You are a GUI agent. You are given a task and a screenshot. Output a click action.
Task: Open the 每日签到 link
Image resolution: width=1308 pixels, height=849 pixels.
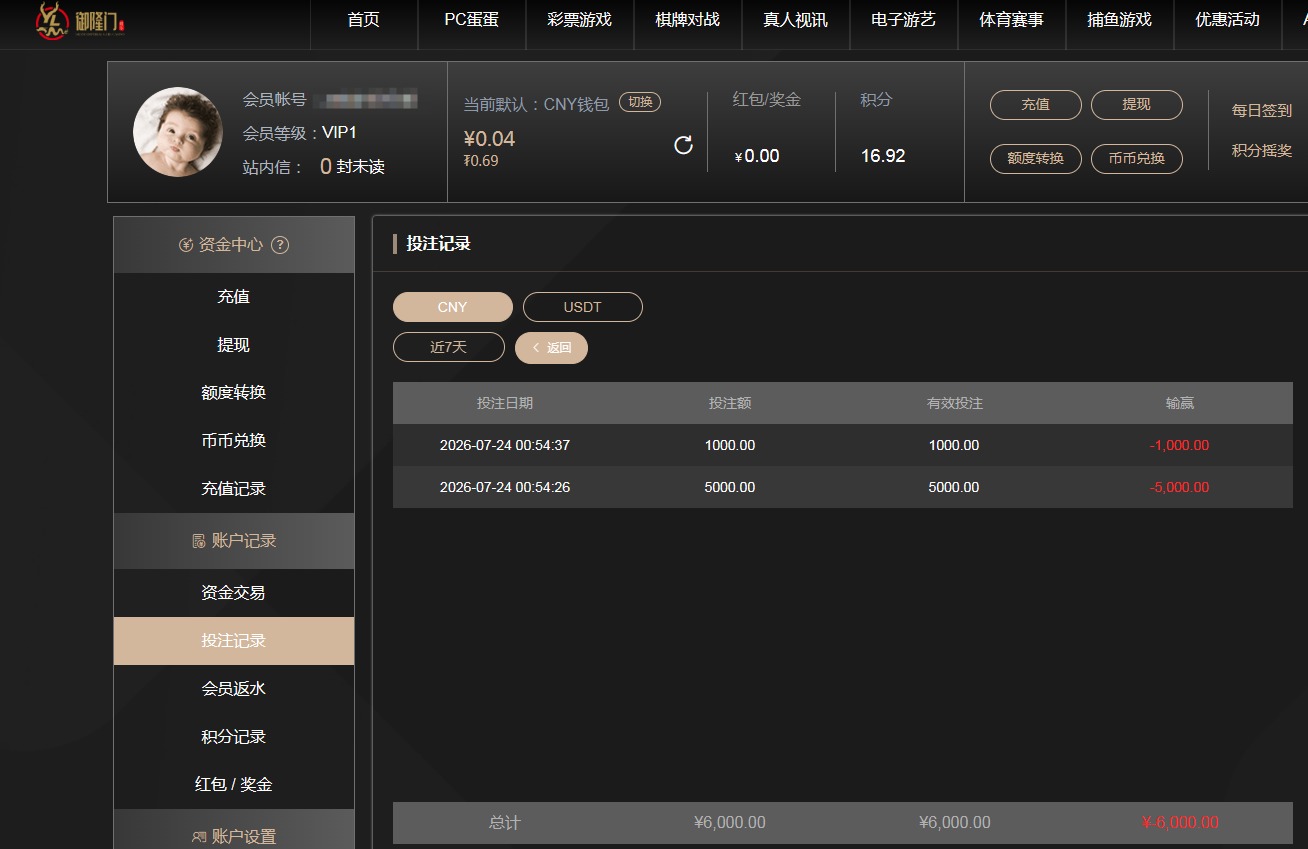tap(1262, 111)
